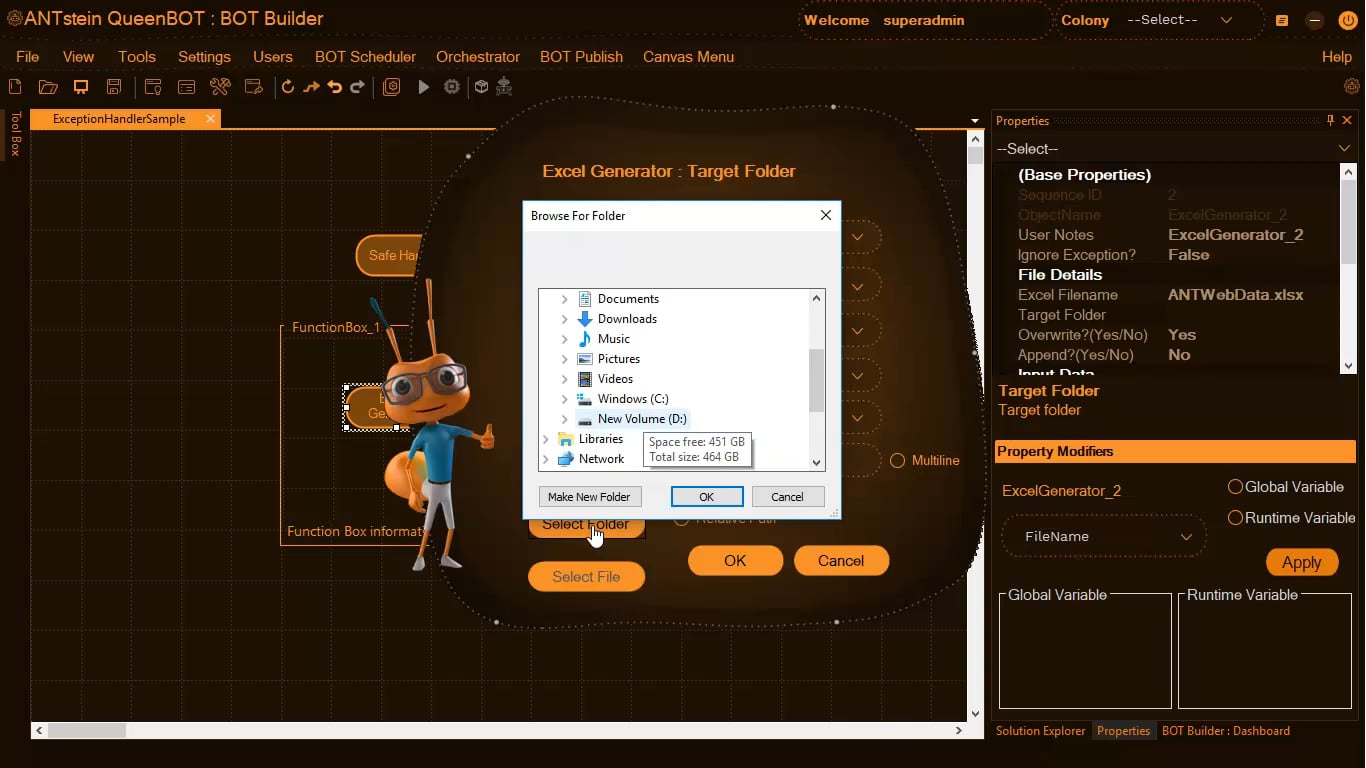The width and height of the screenshot is (1366, 768).
Task: Close the ExceptionHandlerSample tab
Action: tap(210, 118)
